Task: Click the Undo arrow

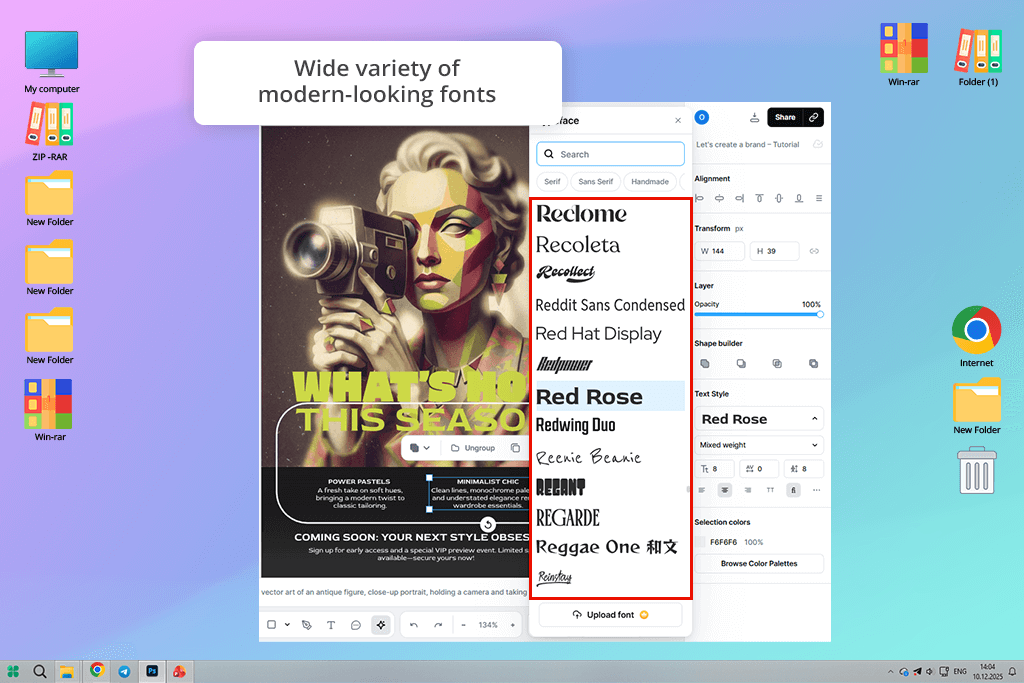Action: coord(413,625)
